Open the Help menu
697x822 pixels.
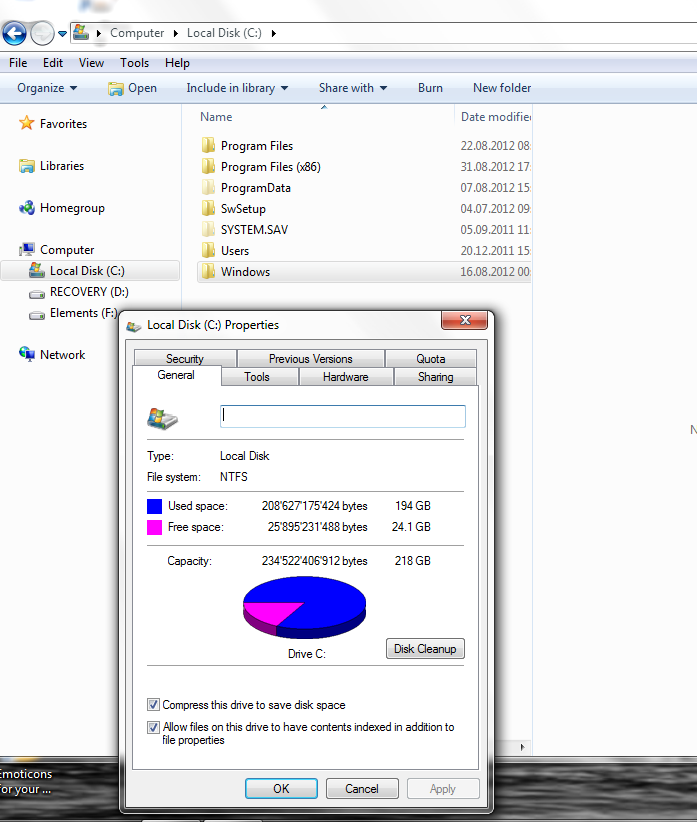(x=177, y=63)
